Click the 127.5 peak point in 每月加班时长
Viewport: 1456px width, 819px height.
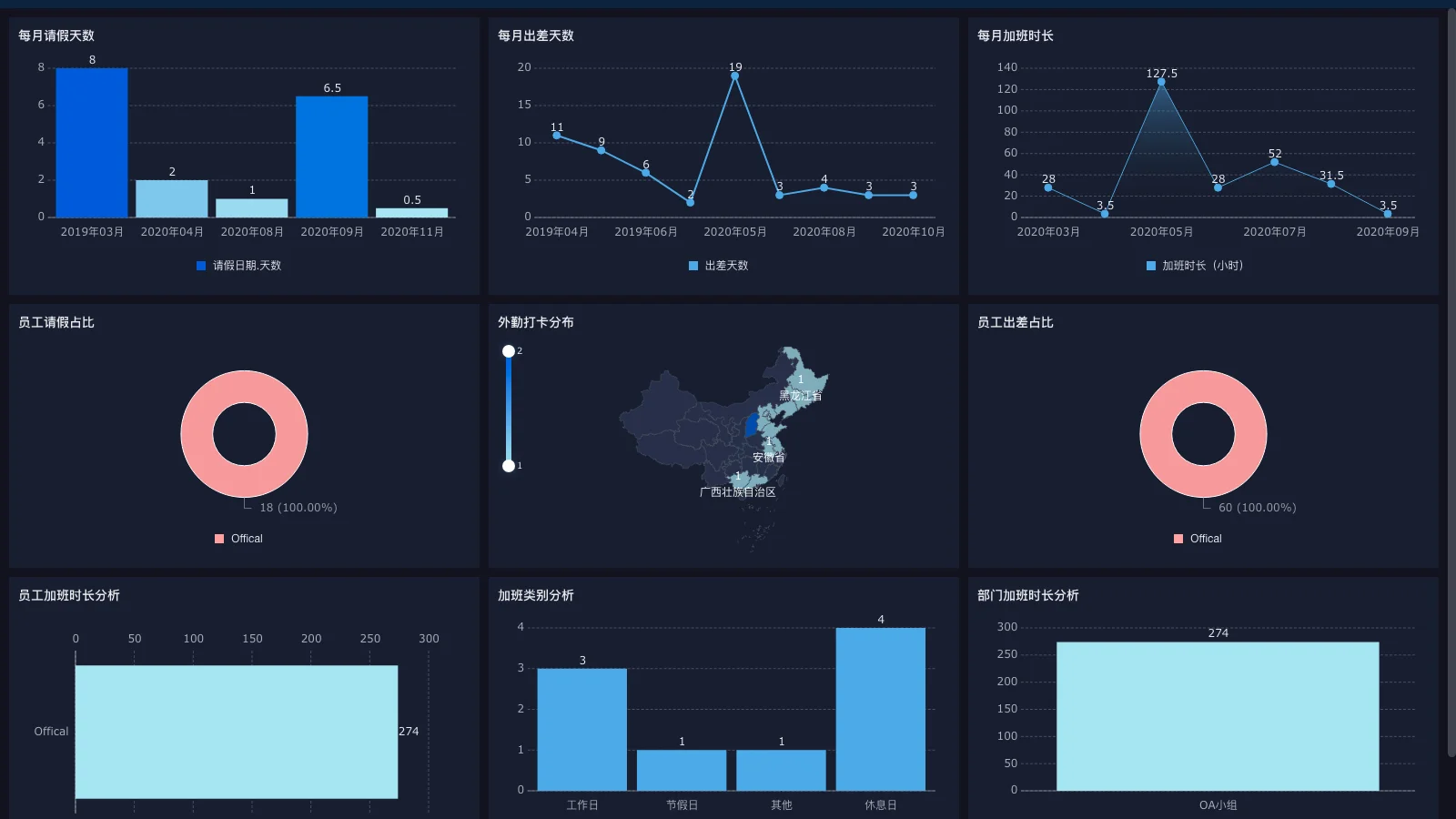point(1161,82)
